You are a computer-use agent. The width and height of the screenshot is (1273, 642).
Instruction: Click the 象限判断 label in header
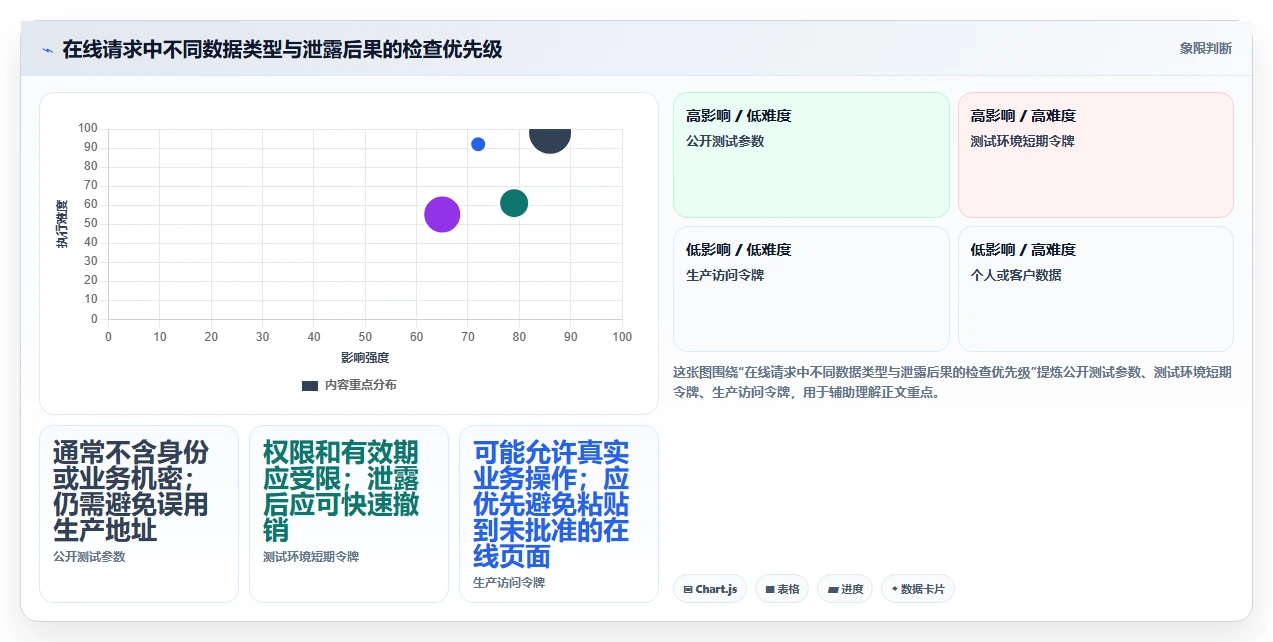tap(1205, 48)
